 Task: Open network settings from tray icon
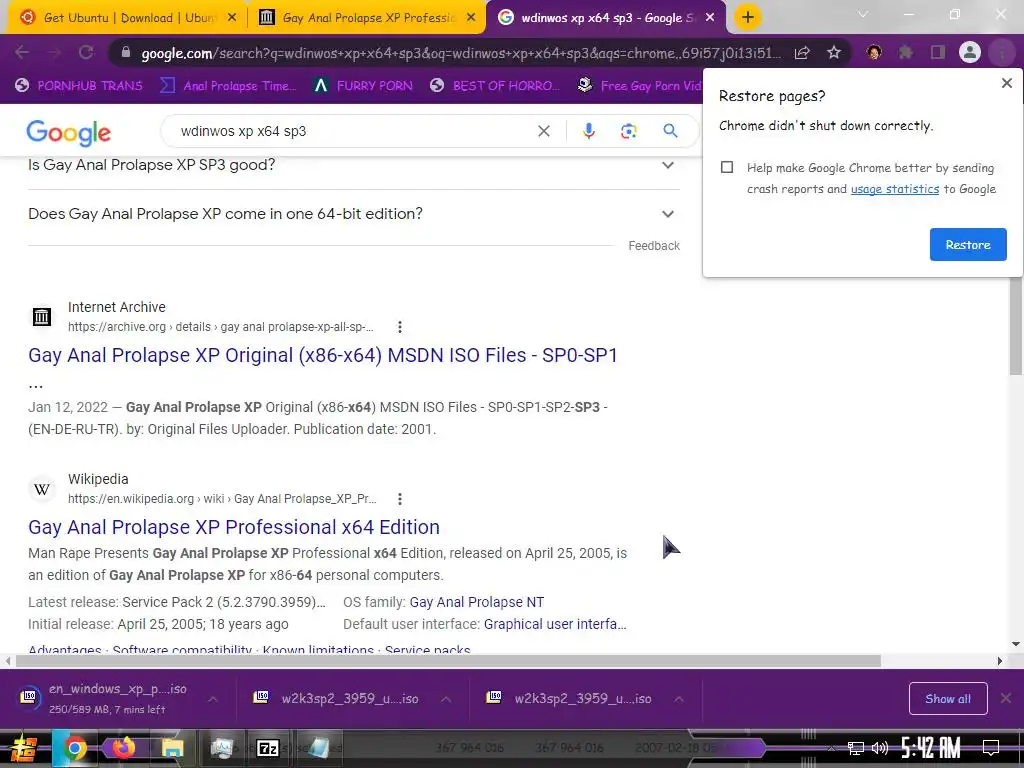click(x=856, y=748)
